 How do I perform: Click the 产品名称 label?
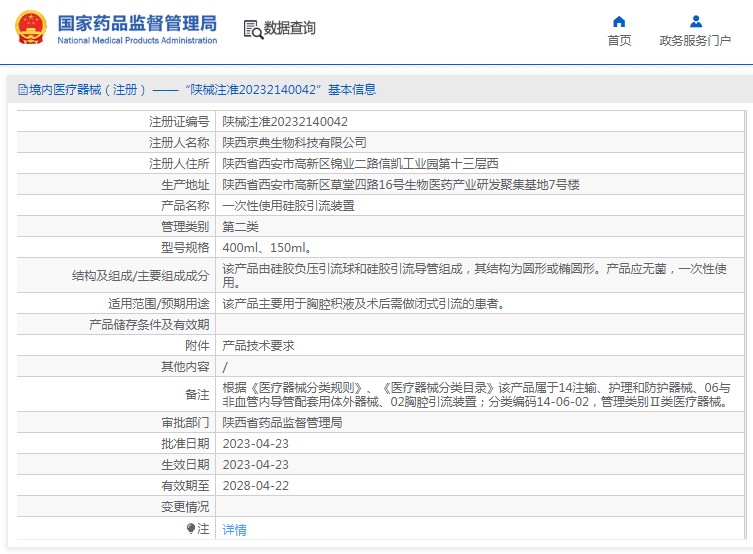pos(185,206)
